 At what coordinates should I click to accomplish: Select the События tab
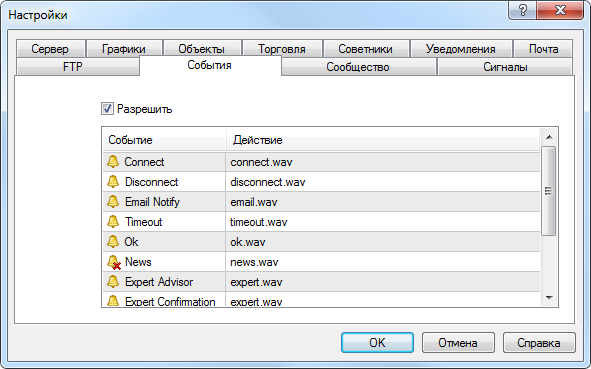(210, 65)
